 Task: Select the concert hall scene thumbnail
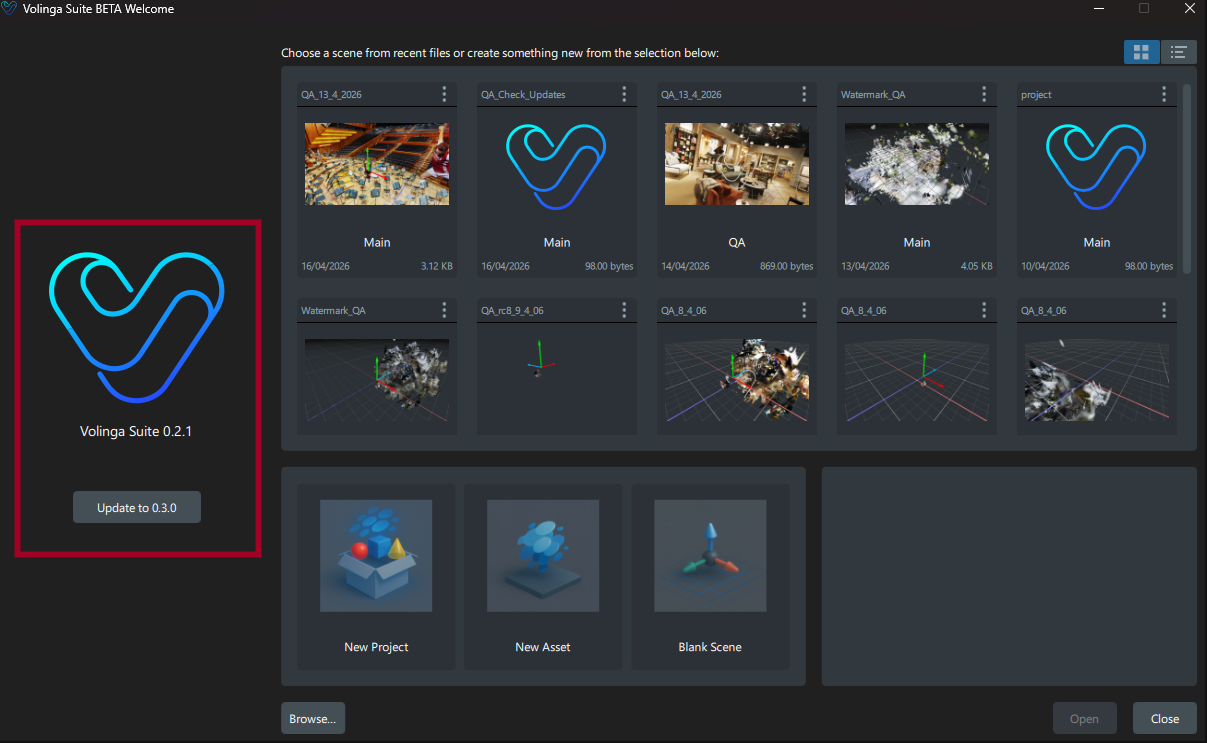(377, 164)
